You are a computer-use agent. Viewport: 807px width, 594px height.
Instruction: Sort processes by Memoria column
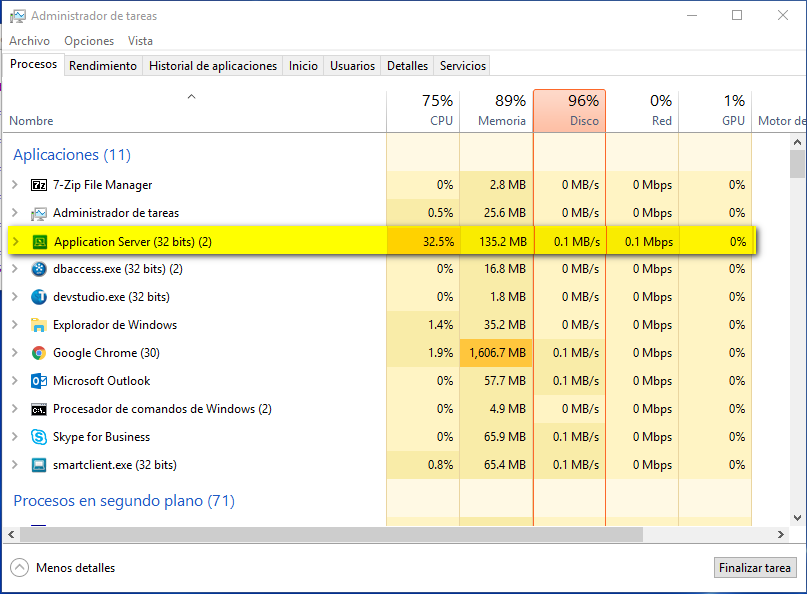point(496,111)
